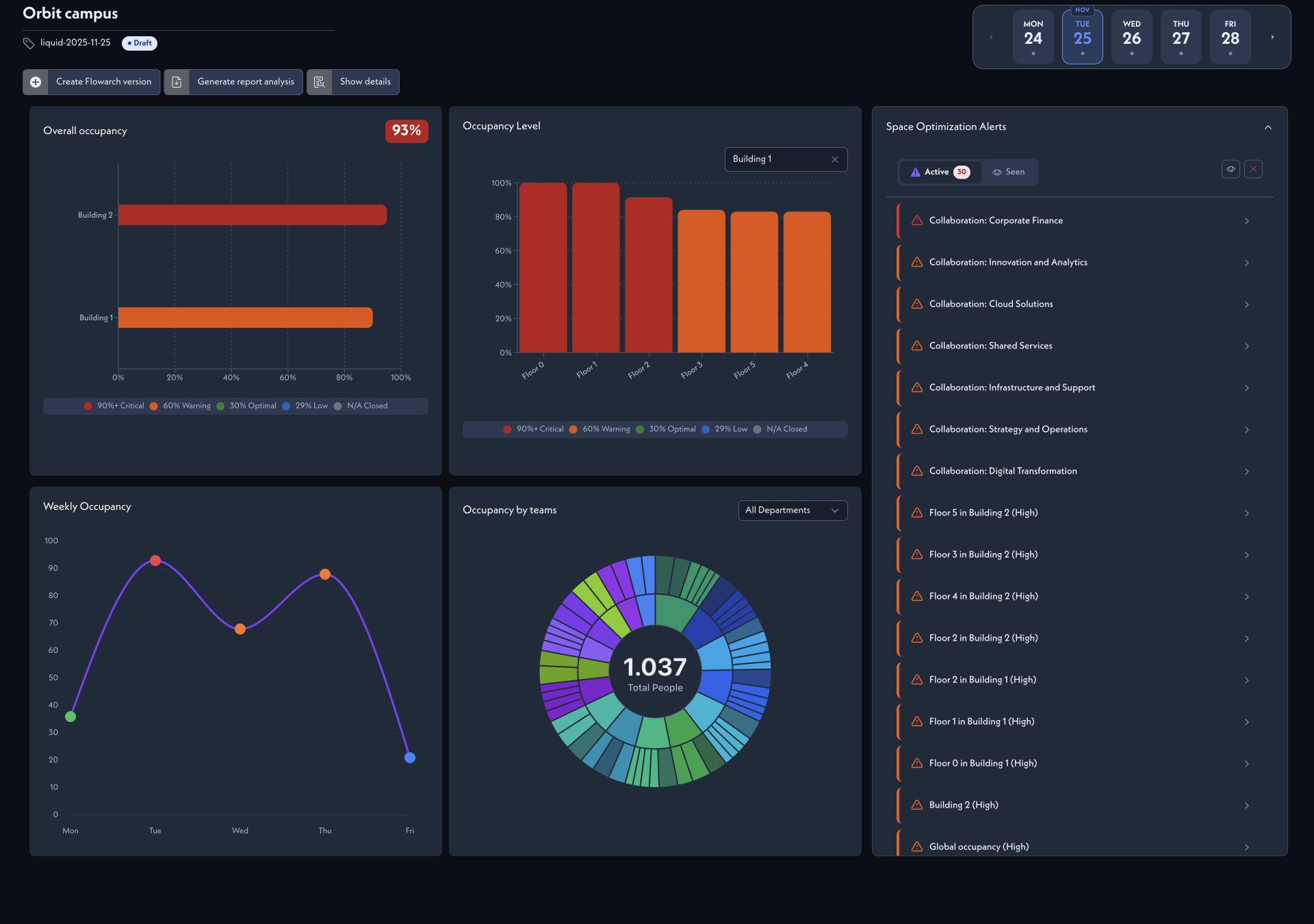Image resolution: width=1314 pixels, height=924 pixels.
Task: Click the Generate report analysis document icon
Action: tap(177, 82)
